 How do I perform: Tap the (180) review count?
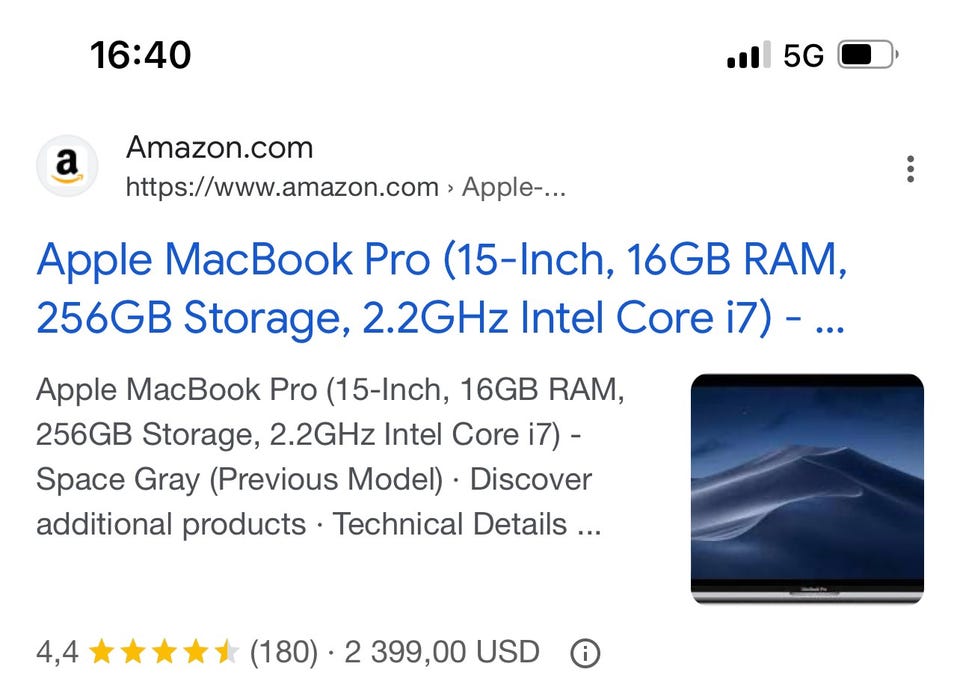(283, 653)
